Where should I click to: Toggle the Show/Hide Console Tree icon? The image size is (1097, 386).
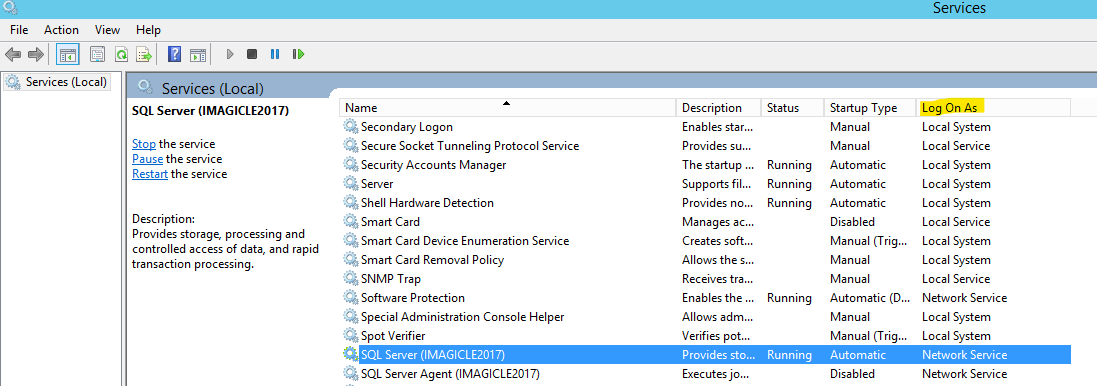click(x=68, y=54)
